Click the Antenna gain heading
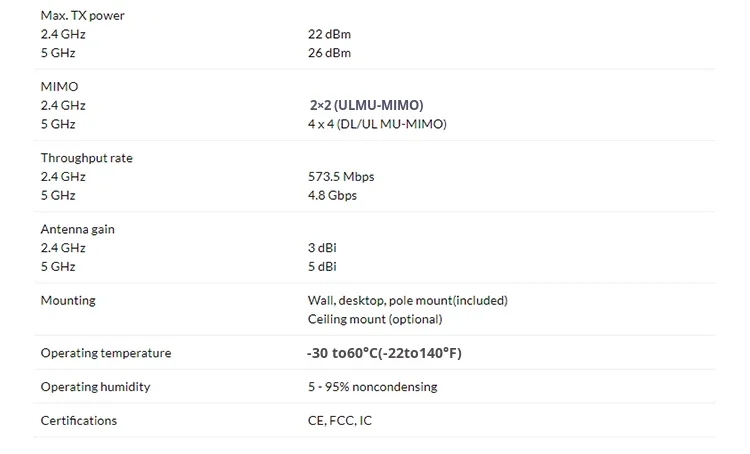 coord(77,229)
